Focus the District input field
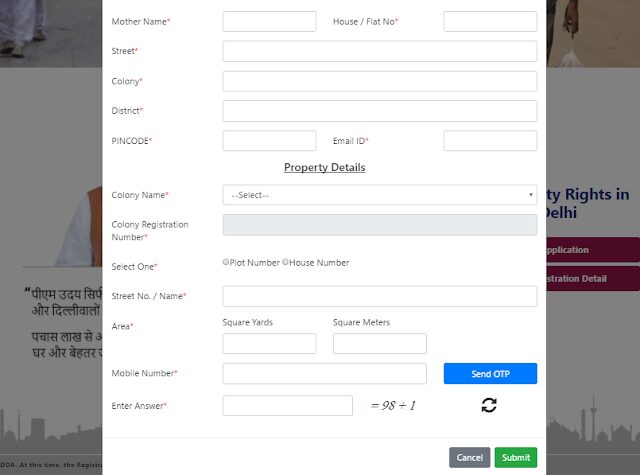The image size is (640, 475). (x=380, y=111)
